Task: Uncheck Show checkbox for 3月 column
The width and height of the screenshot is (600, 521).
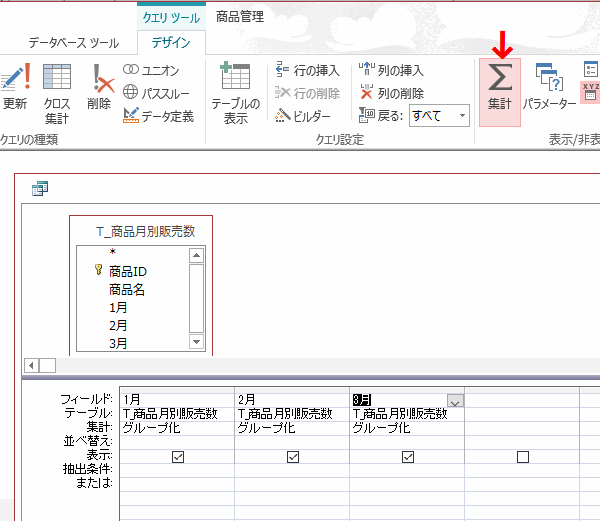Action: 408,457
